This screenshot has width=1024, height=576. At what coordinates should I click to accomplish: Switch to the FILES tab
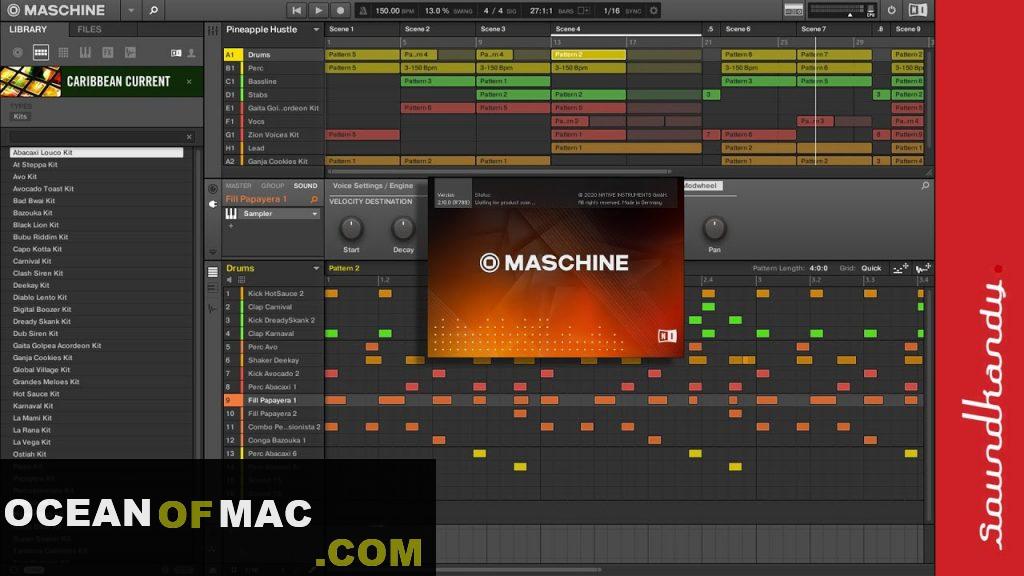[x=89, y=29]
